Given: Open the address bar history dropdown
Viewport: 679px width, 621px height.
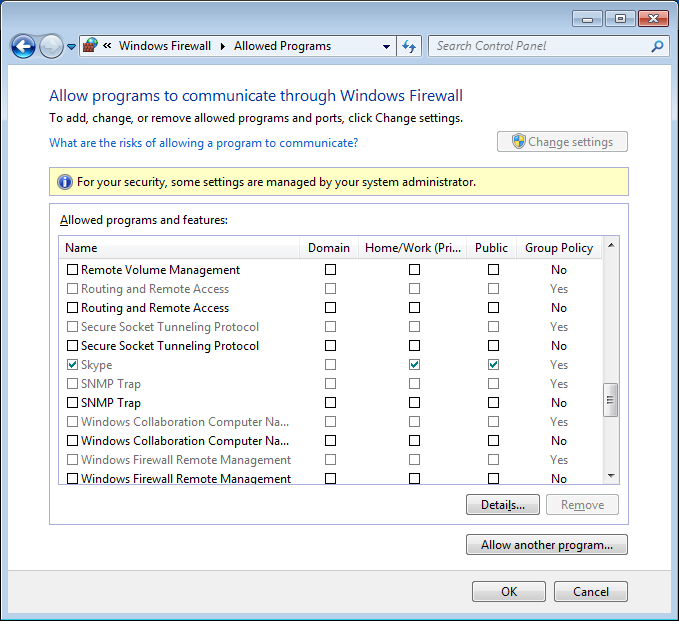Looking at the screenshot, I should 387,46.
